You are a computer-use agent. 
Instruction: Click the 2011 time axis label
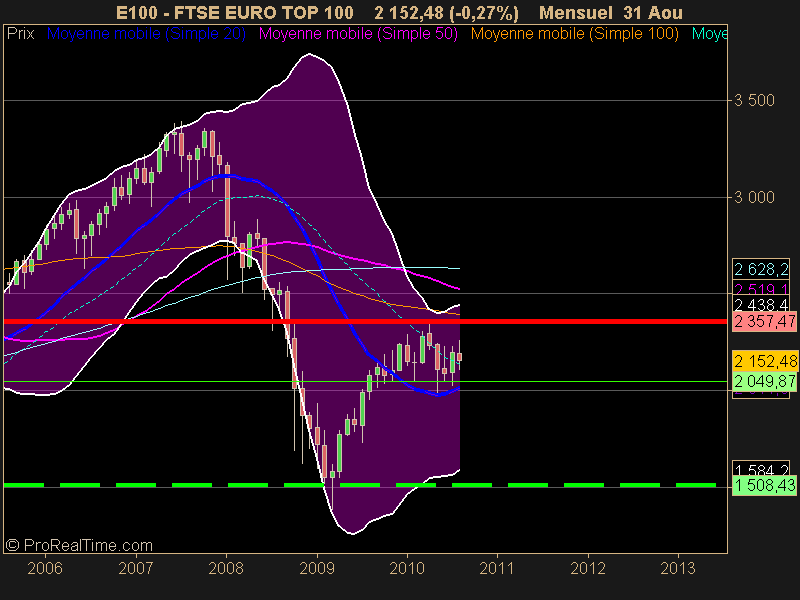(497, 568)
